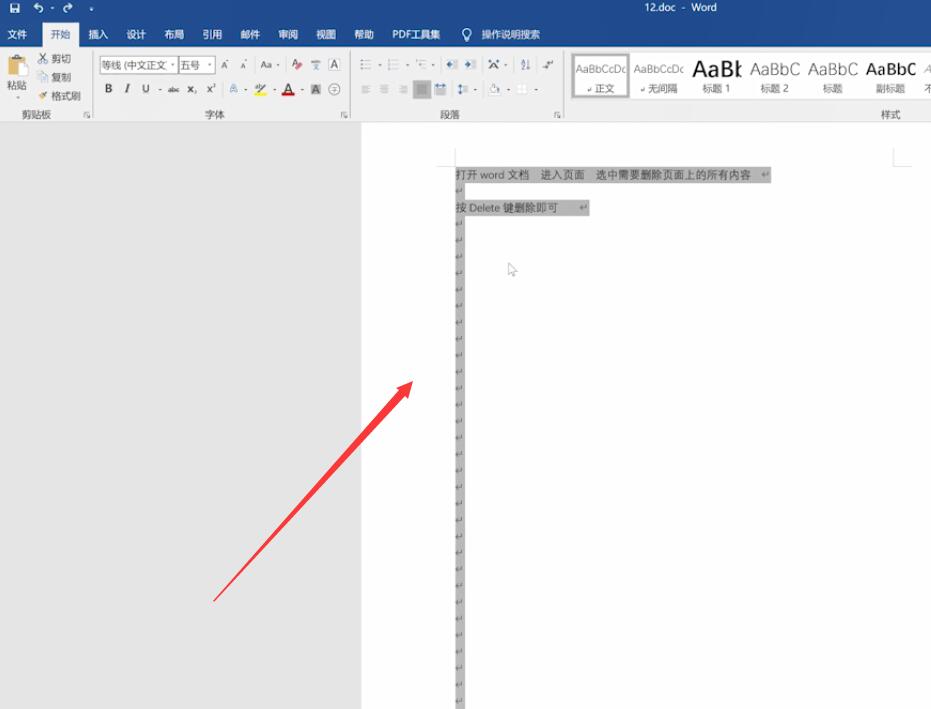Select the 正文 (Normal) style
Viewport: 931px width, 709px height.
(x=600, y=76)
